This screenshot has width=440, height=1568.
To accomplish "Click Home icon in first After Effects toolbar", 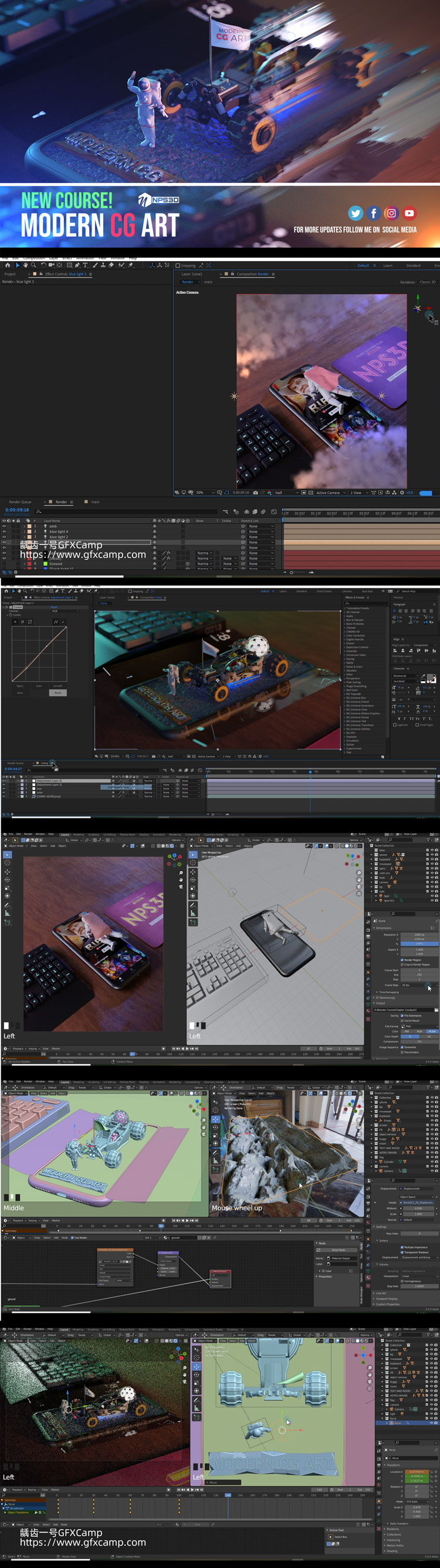I will pos(8,265).
